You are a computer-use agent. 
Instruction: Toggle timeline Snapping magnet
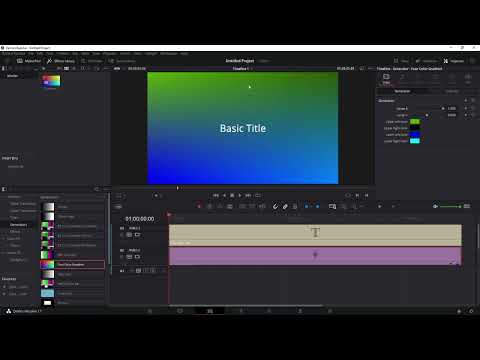pyautogui.click(x=275, y=206)
